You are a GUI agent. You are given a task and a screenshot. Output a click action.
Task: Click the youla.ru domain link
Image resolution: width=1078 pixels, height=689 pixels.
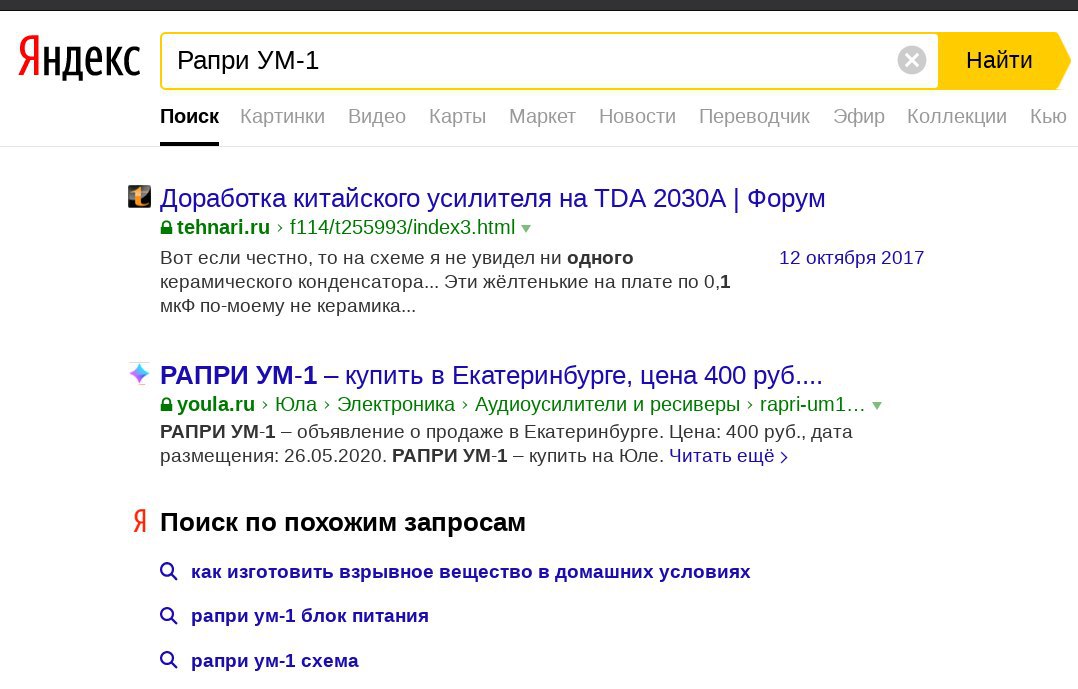tap(216, 404)
